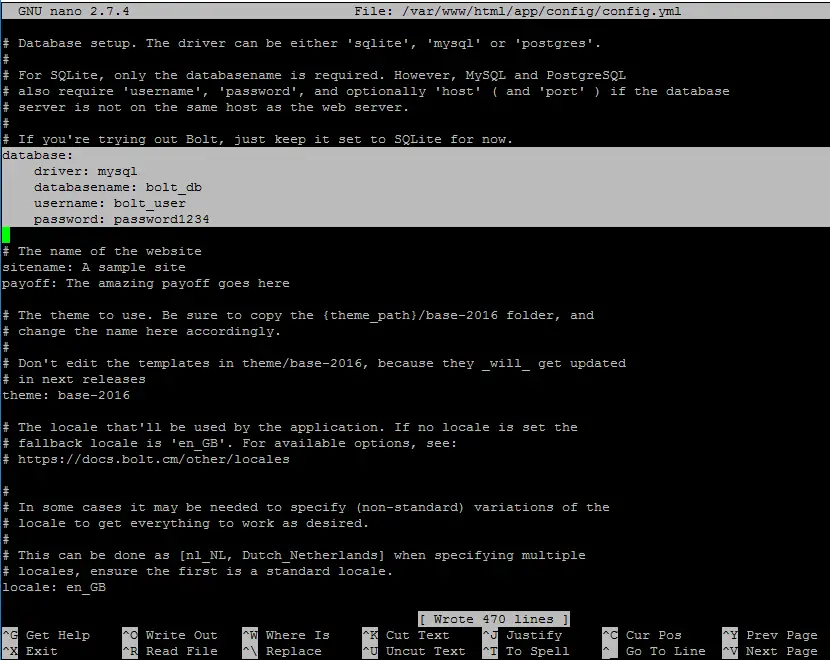Viewport: 830px width, 660px height.
Task: Click the '# The theme to use' comment line
Action: click(x=298, y=315)
